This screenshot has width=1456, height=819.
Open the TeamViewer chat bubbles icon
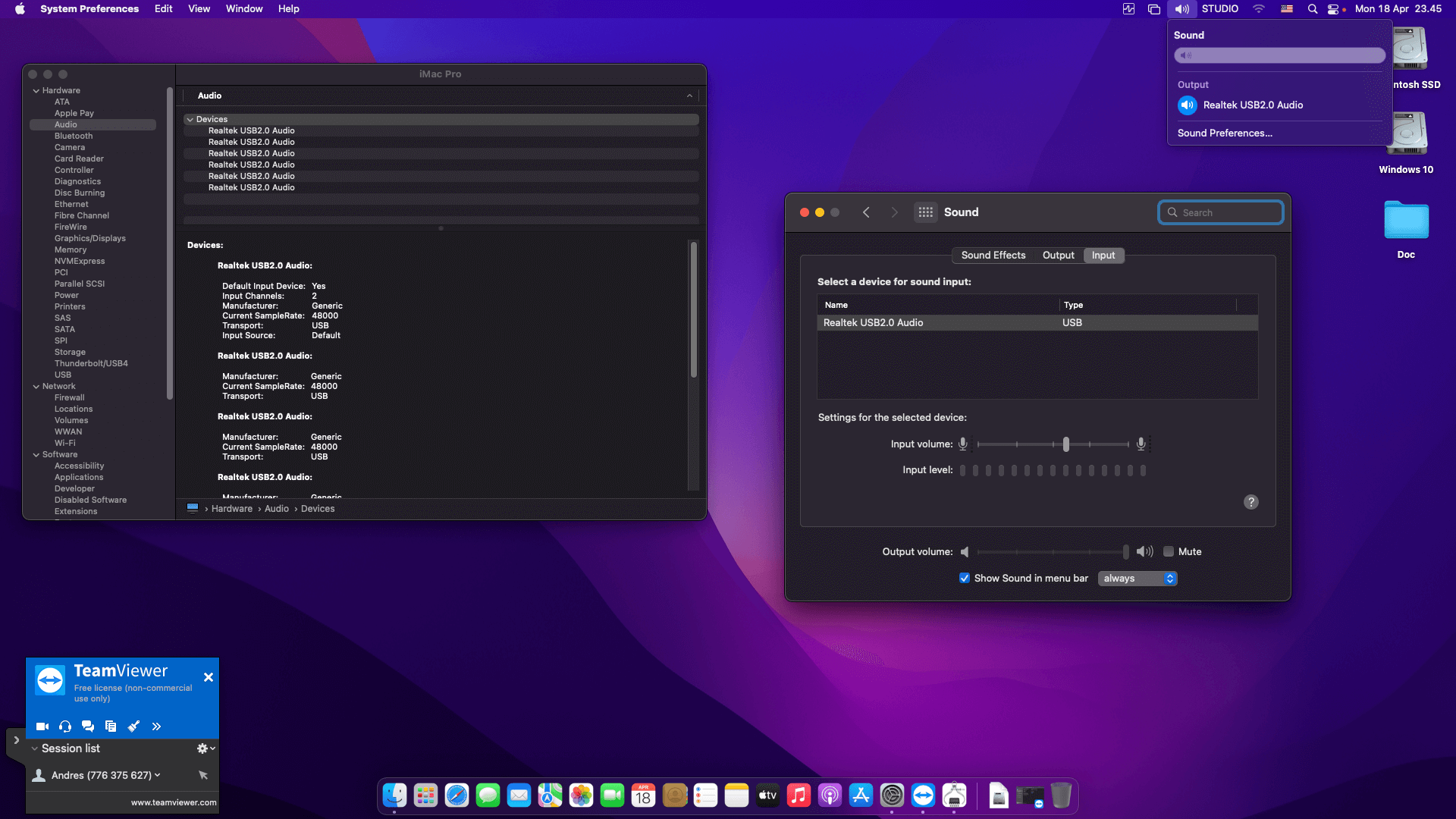(88, 726)
